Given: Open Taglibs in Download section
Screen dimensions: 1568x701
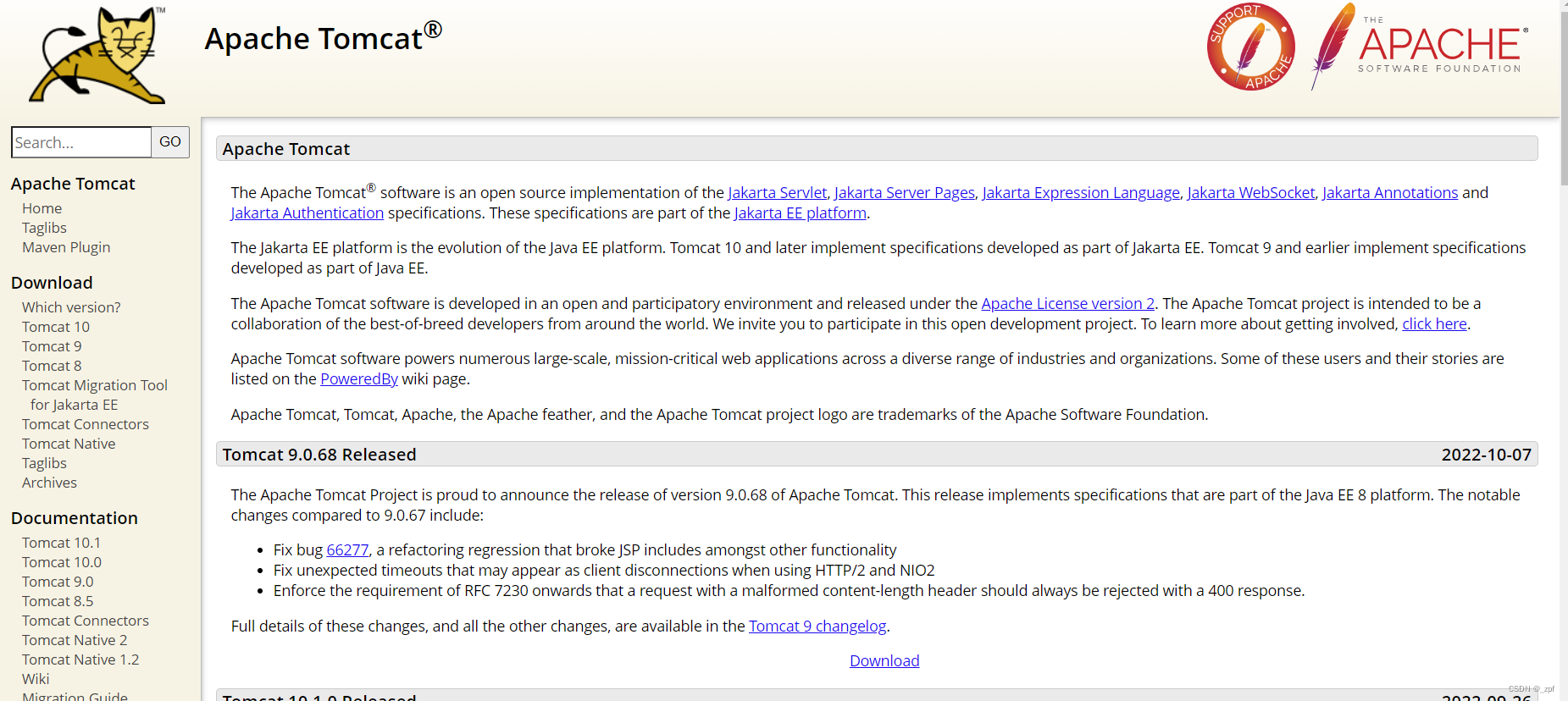Looking at the screenshot, I should click(x=44, y=463).
